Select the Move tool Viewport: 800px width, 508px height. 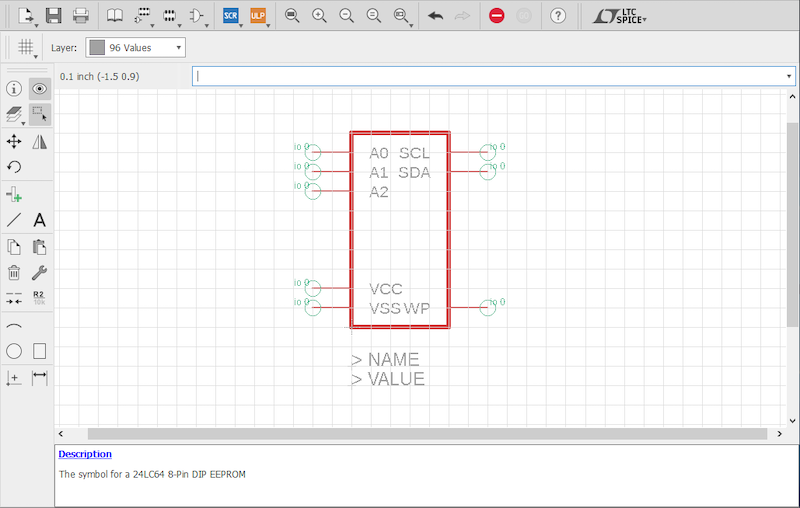tap(14, 141)
